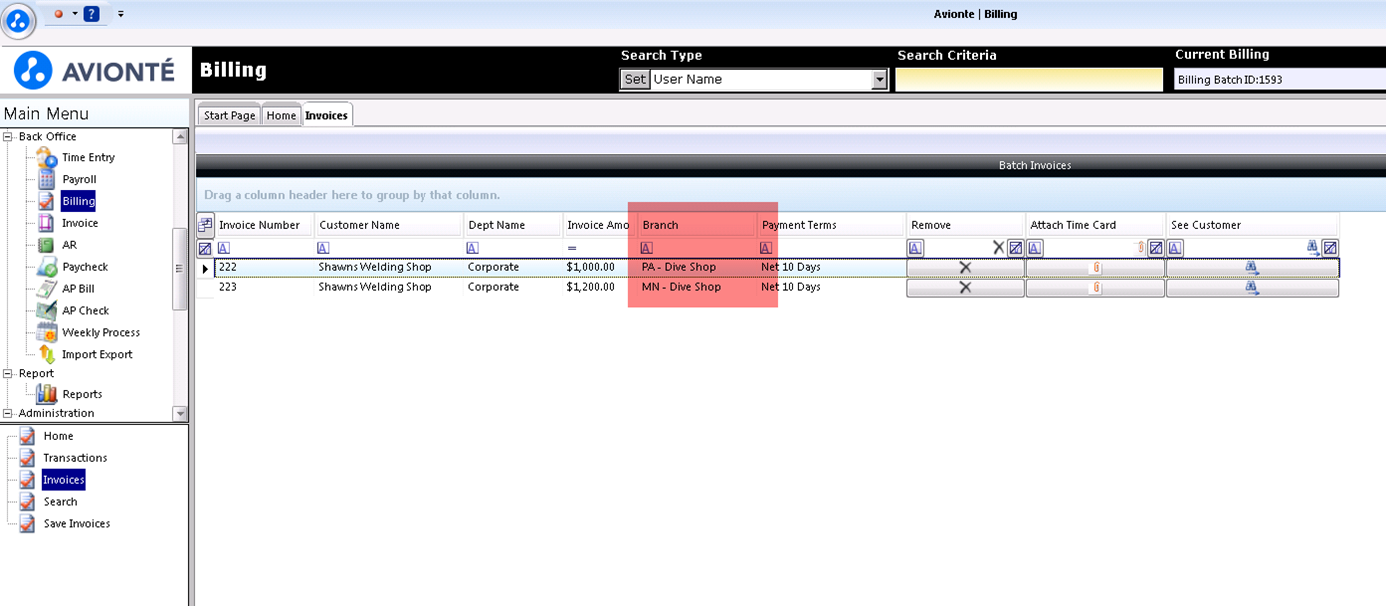Screen dimensions: 1386x606
Task: Open the Search Type dropdown arrow
Action: (880, 79)
